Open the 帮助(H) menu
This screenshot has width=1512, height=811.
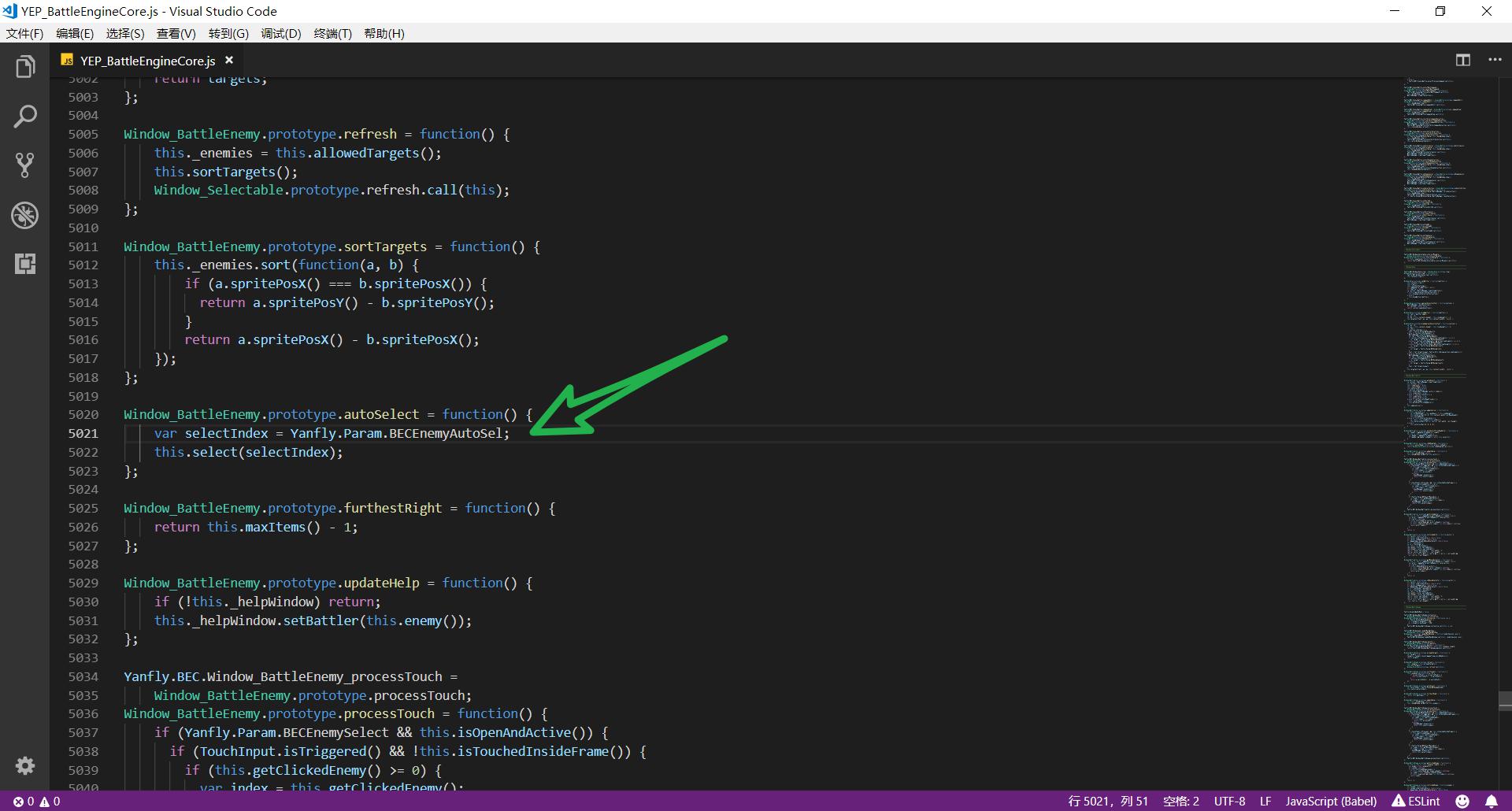(x=384, y=34)
